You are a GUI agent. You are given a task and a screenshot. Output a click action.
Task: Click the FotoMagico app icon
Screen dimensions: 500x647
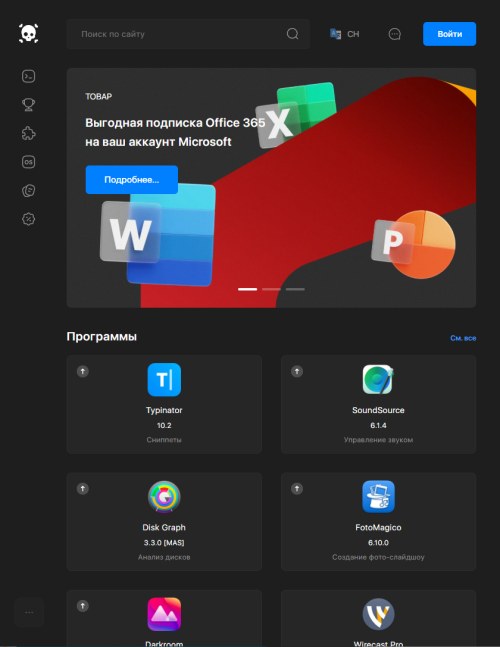point(378,497)
